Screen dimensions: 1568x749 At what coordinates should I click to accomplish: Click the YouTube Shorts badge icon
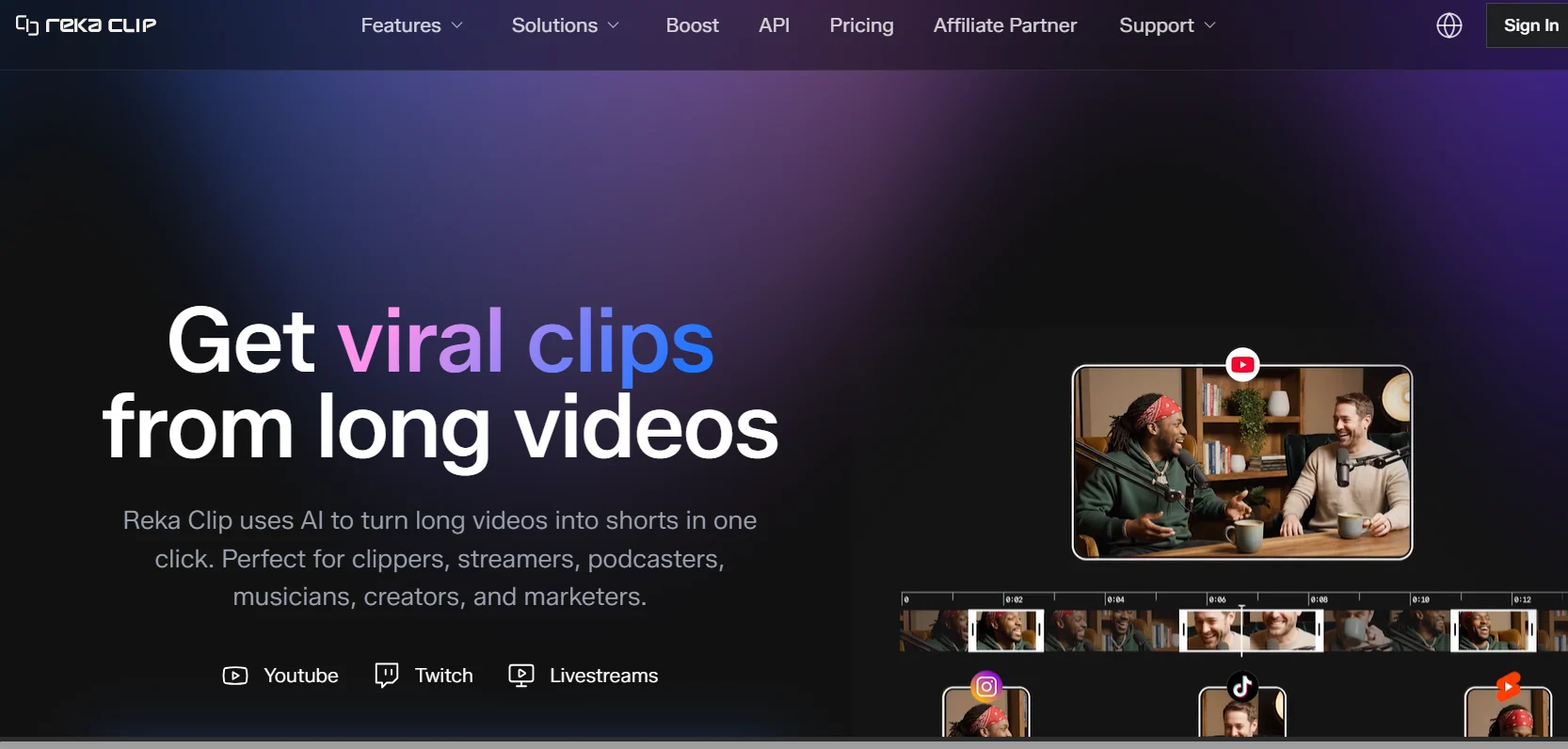1508,687
